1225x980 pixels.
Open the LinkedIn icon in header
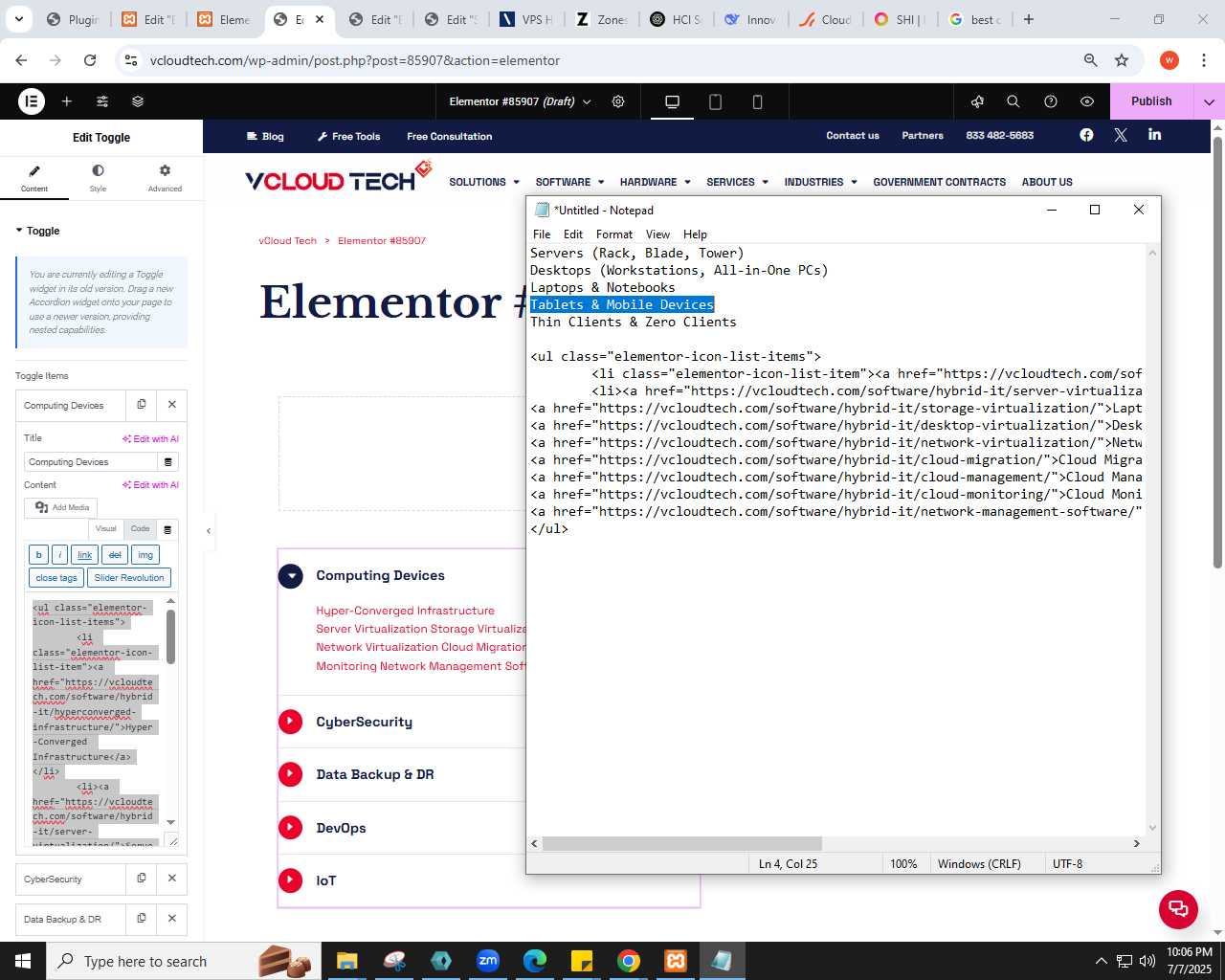pyautogui.click(x=1155, y=135)
